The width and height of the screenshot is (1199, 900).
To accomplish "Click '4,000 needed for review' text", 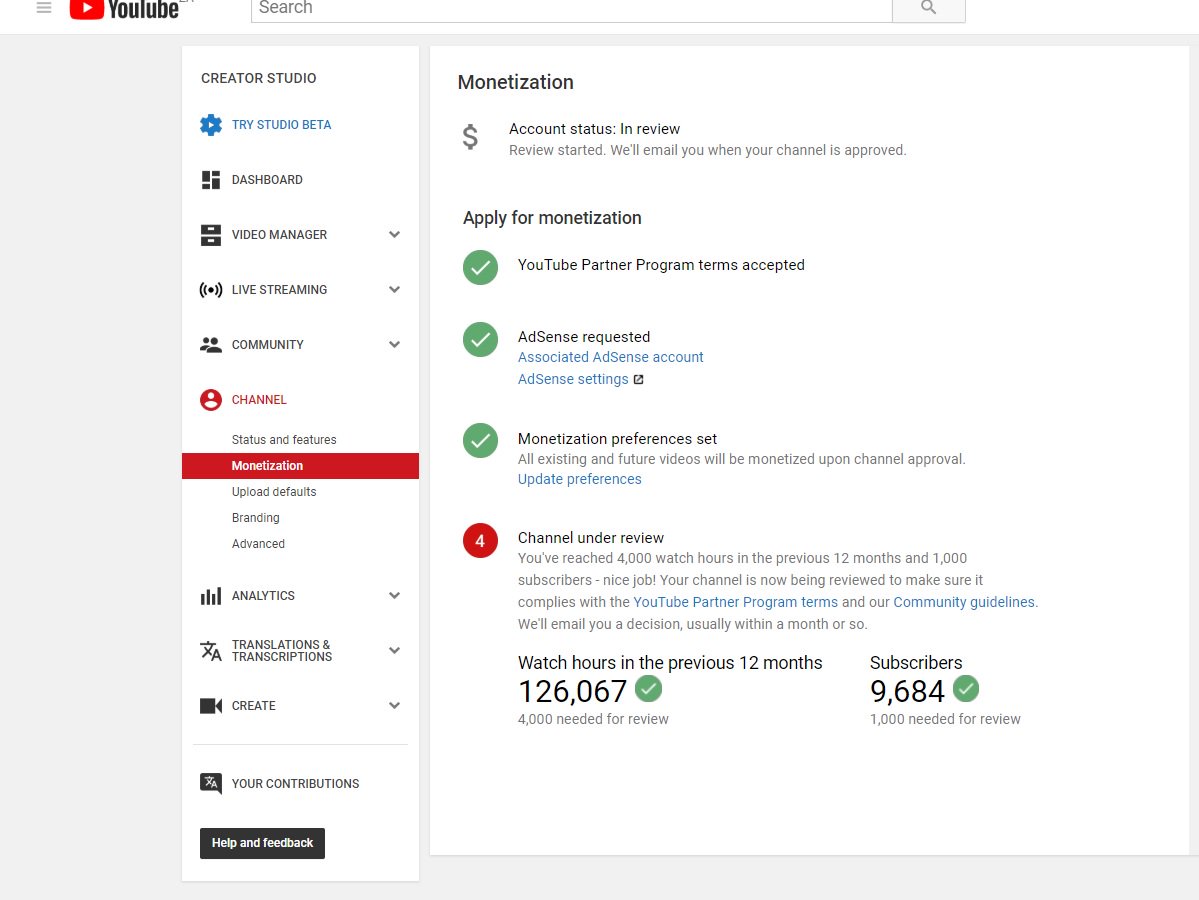I will pos(593,720).
